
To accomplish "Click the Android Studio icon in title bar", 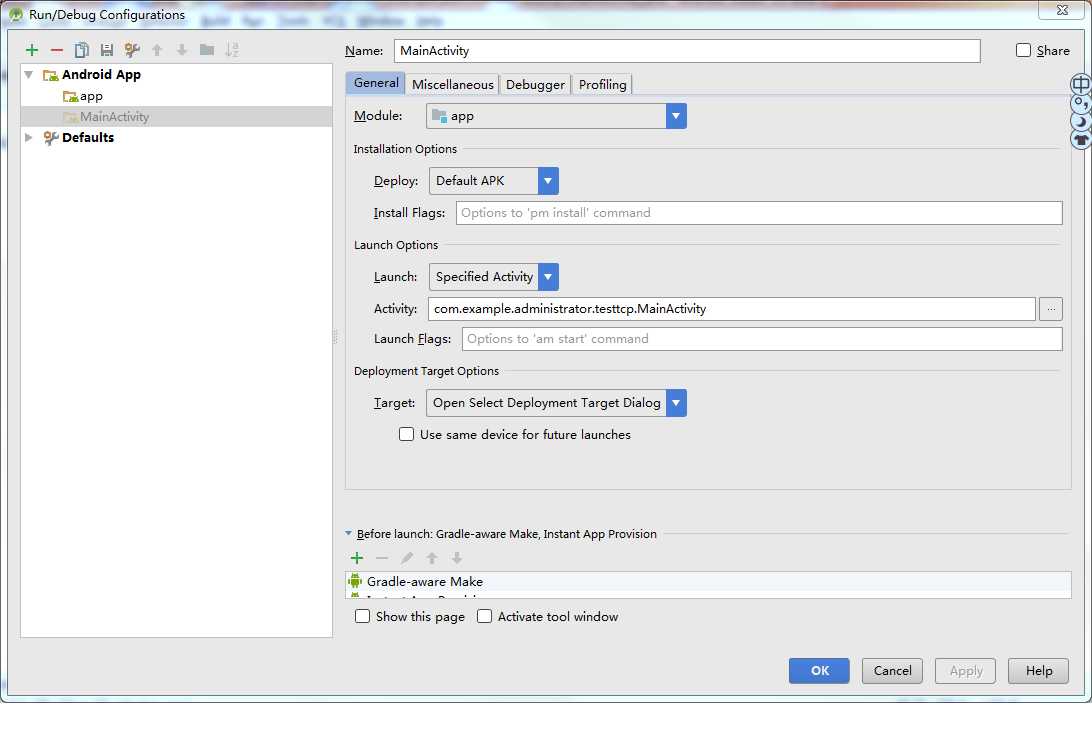I will click(15, 14).
